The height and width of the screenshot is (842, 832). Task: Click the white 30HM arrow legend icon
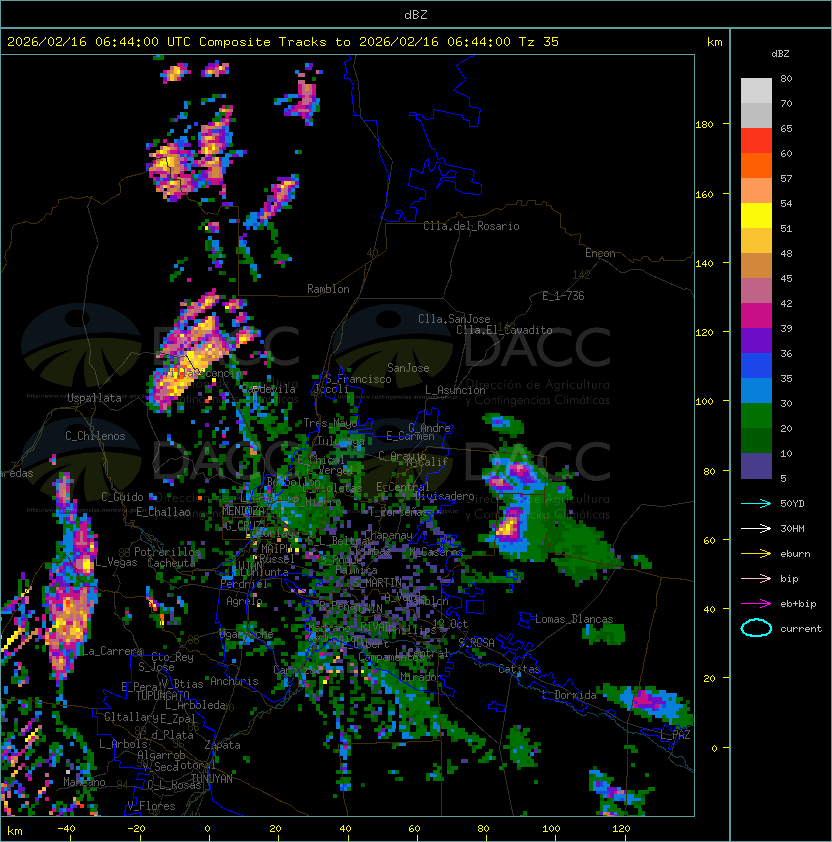(756, 528)
